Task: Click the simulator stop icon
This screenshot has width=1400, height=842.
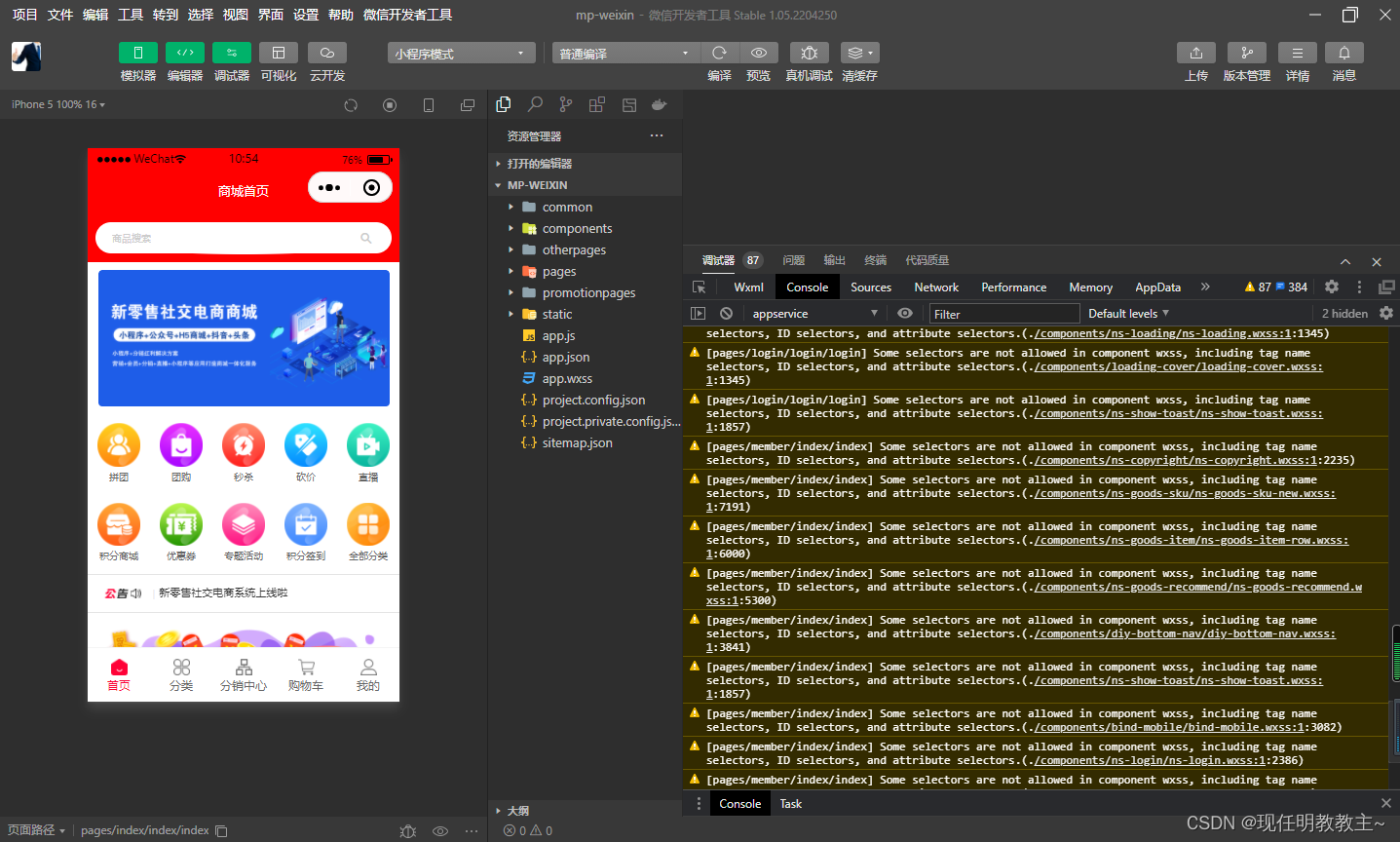Action: point(390,105)
